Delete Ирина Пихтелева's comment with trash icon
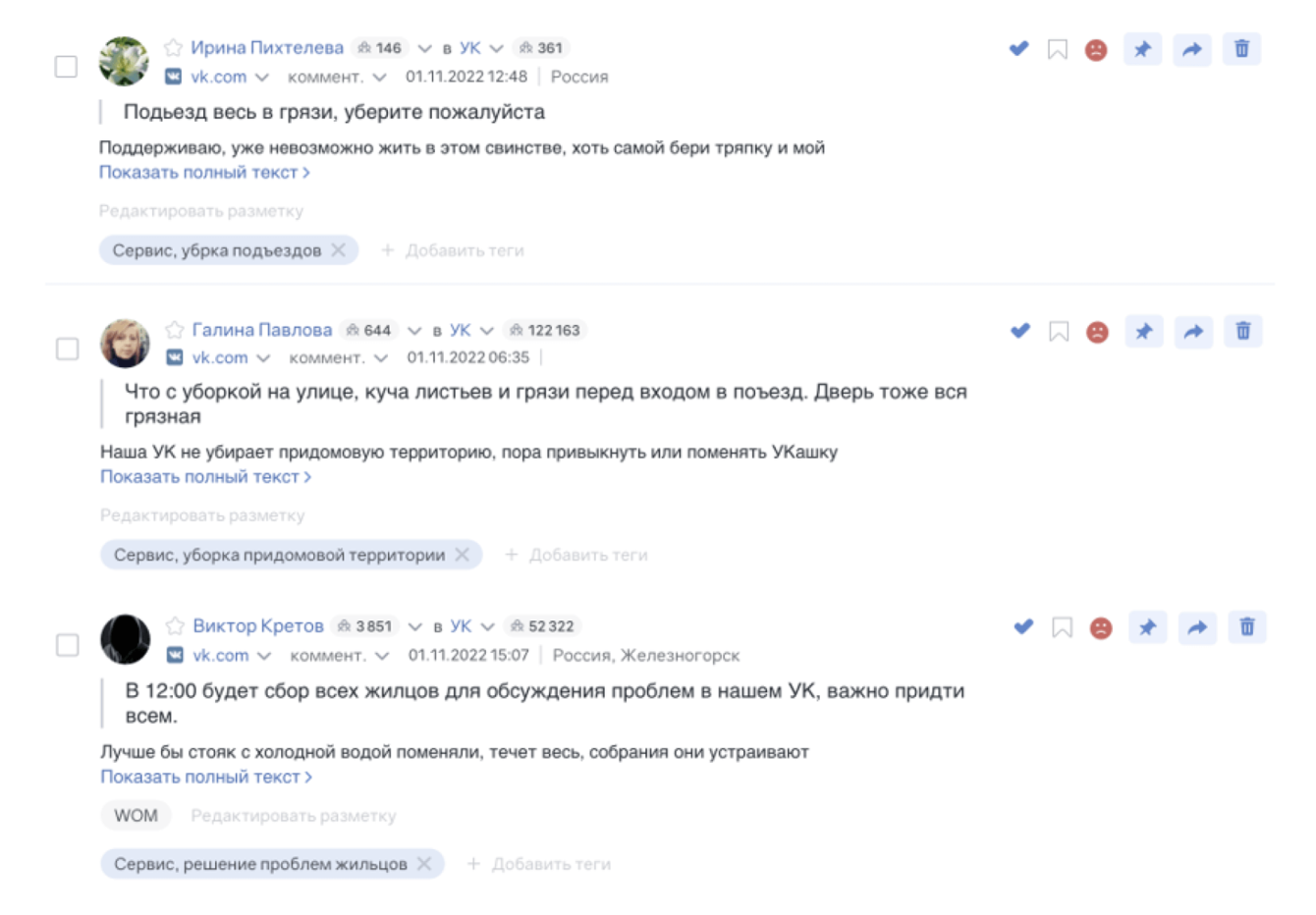 1241,48
